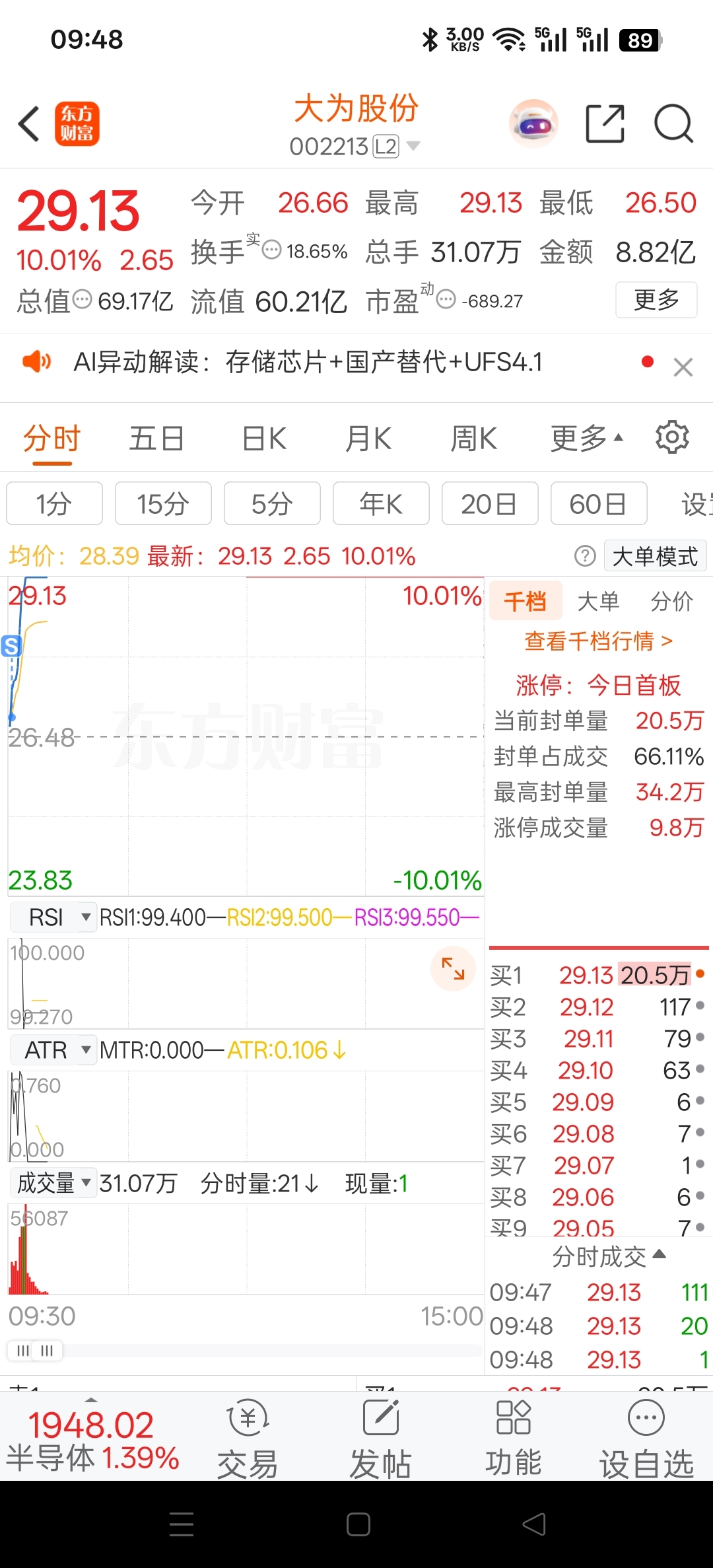Tap 设自选 add to watchlist icon
This screenshot has width=713, height=1568.
[646, 1437]
